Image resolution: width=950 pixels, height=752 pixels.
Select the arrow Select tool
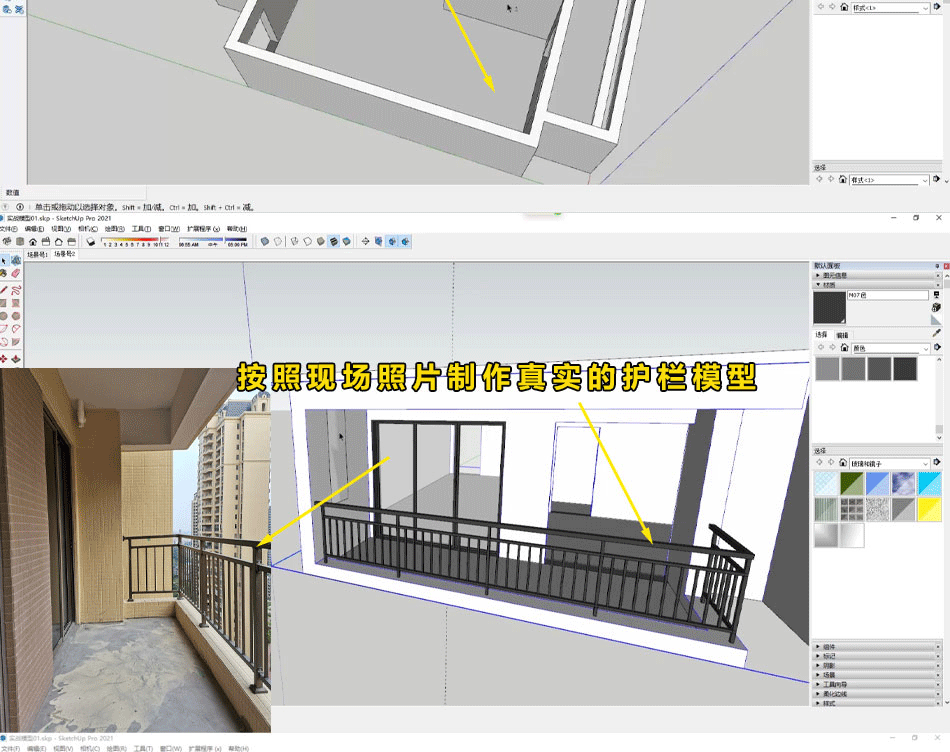4,260
